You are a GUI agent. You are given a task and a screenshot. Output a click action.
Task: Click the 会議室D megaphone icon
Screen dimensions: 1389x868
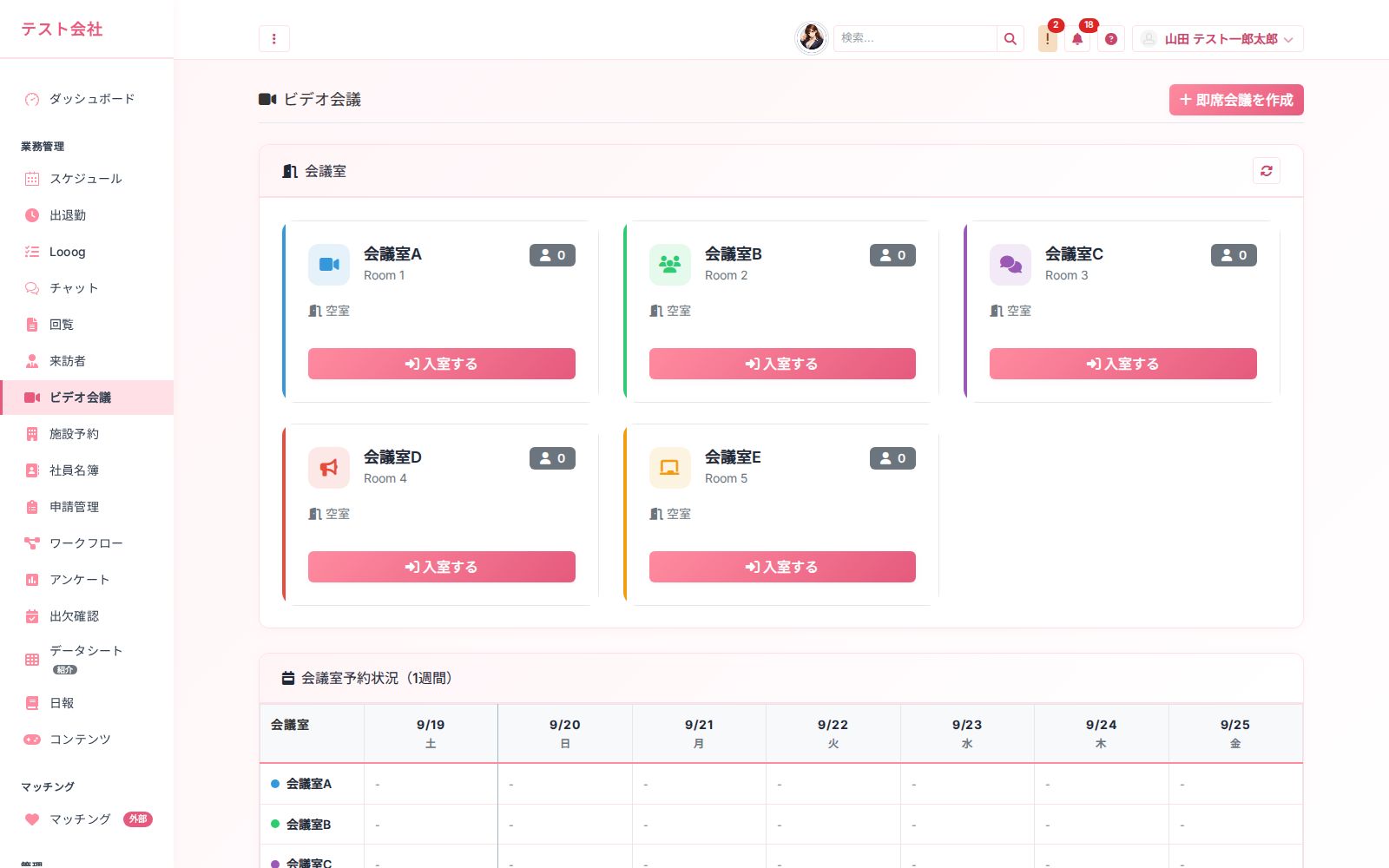(329, 468)
